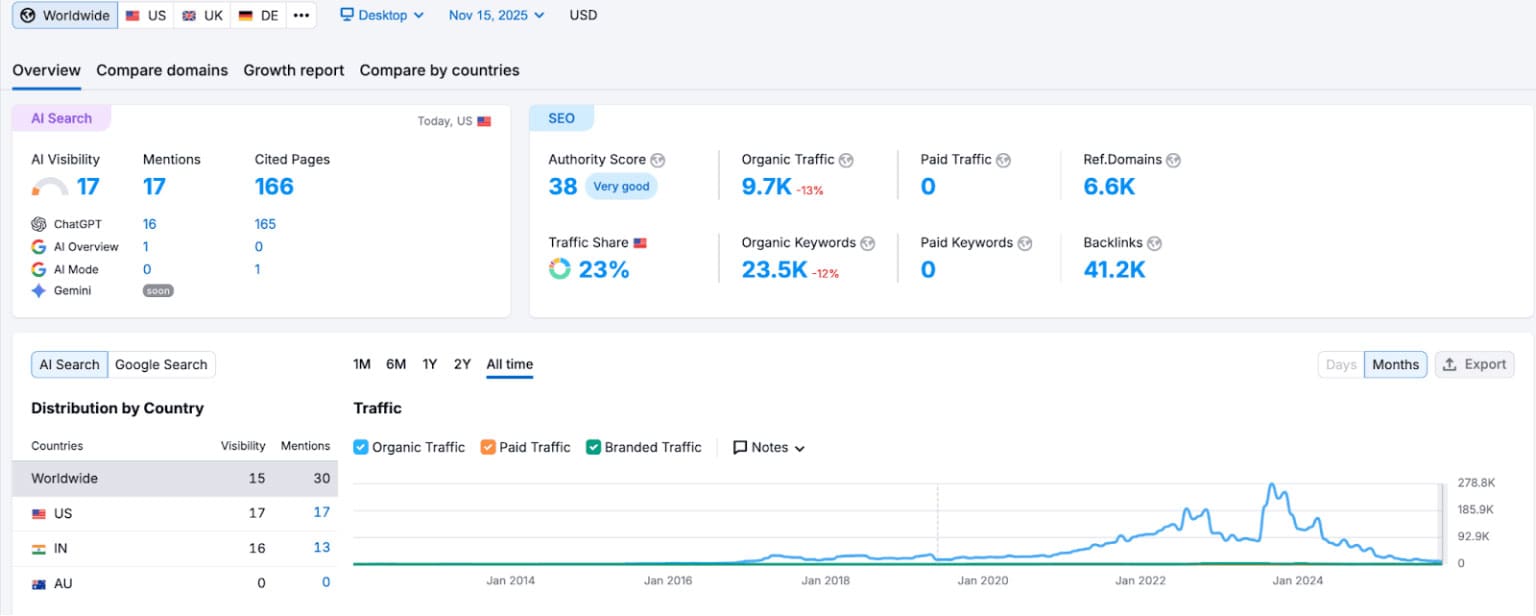
Task: Open the Compare by countries tab
Action: pyautogui.click(x=439, y=70)
